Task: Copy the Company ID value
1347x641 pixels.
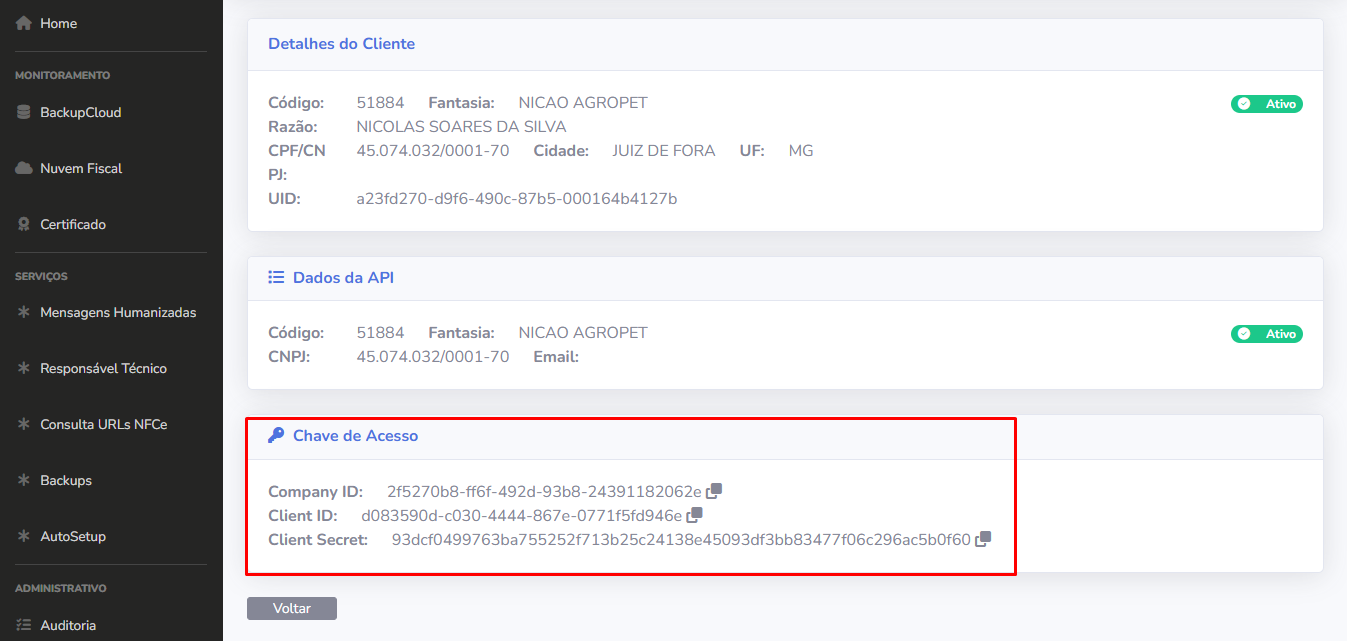Action: point(714,491)
